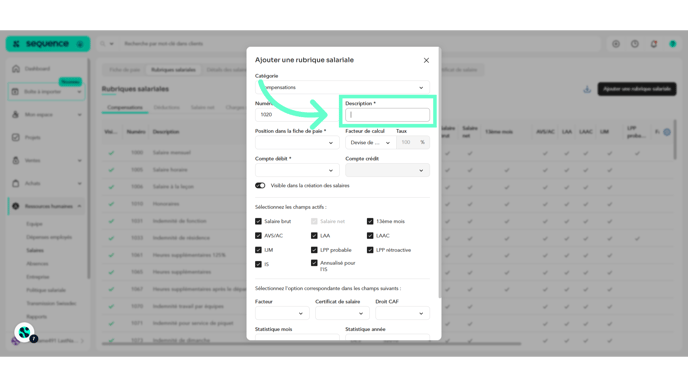
Task: Open the Droit CAF dropdown
Action: (x=402, y=313)
